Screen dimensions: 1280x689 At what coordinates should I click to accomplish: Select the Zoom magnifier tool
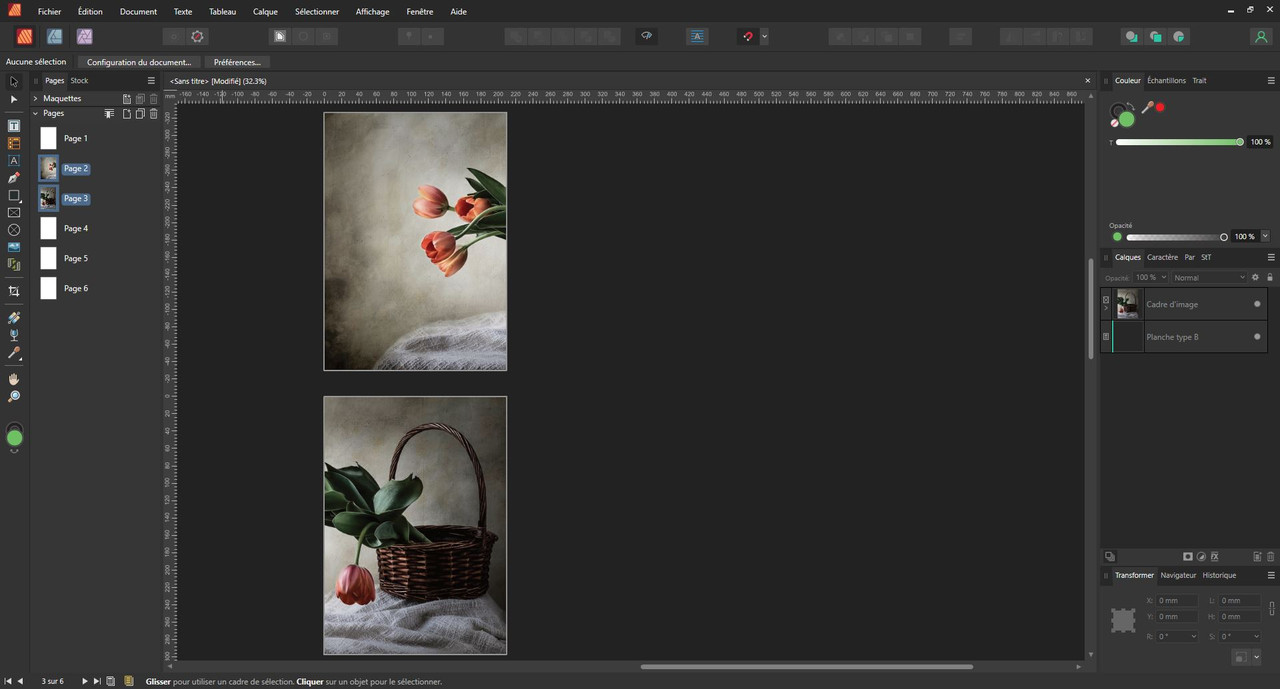tap(14, 397)
